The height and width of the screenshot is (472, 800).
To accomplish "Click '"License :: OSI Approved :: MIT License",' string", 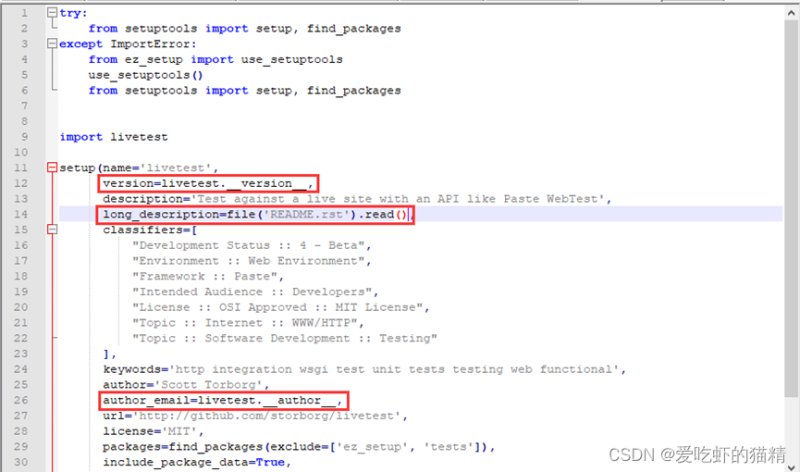I will point(281,307).
